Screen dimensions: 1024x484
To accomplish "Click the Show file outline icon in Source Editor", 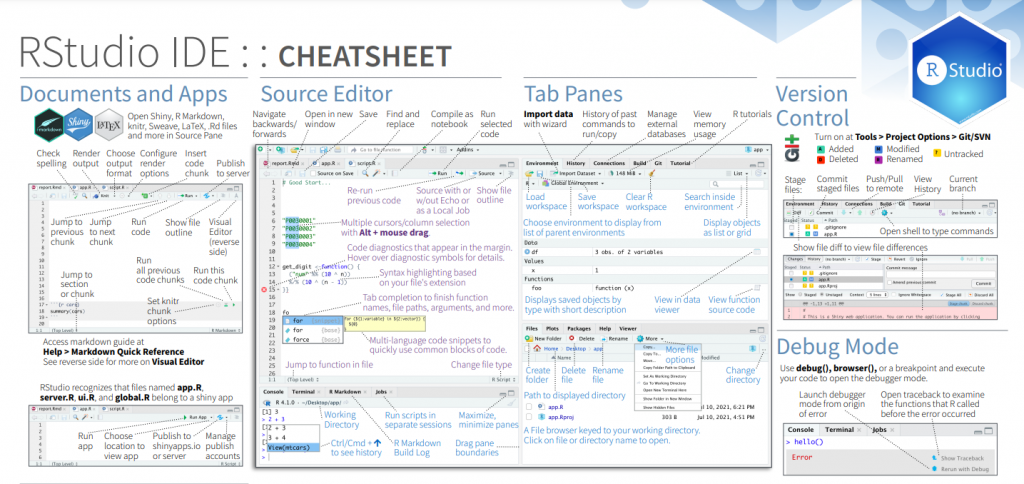I will pyautogui.click(x=510, y=173).
